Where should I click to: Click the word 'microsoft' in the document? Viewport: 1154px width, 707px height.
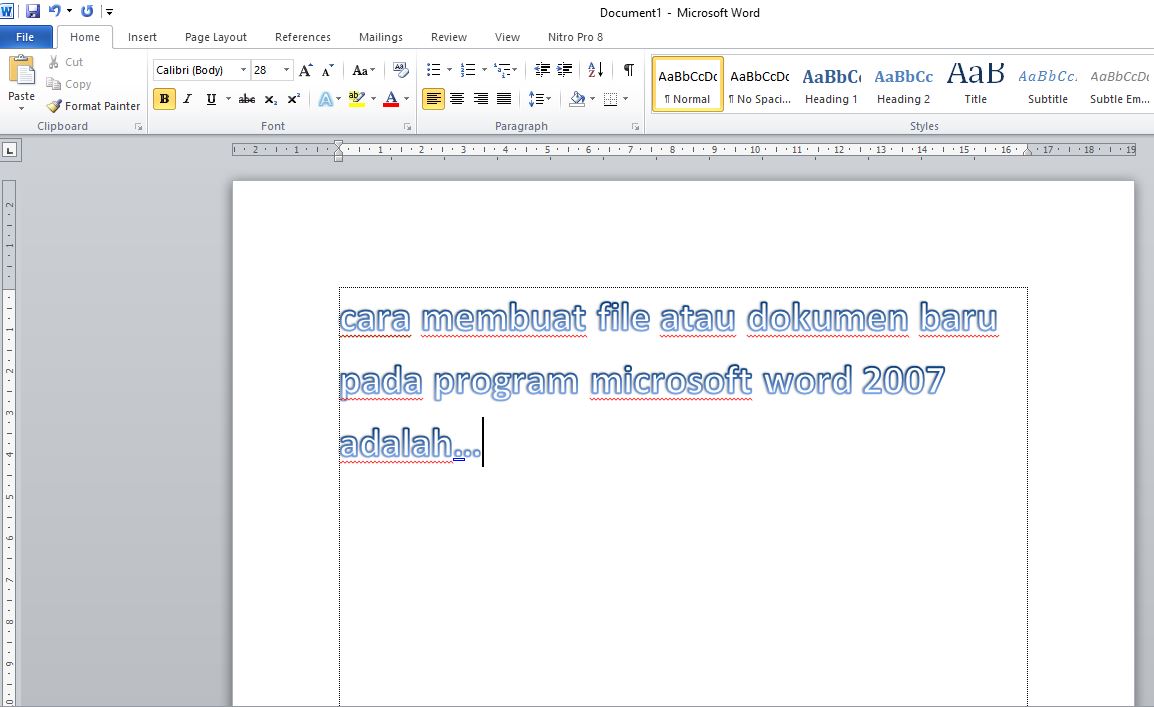point(670,381)
